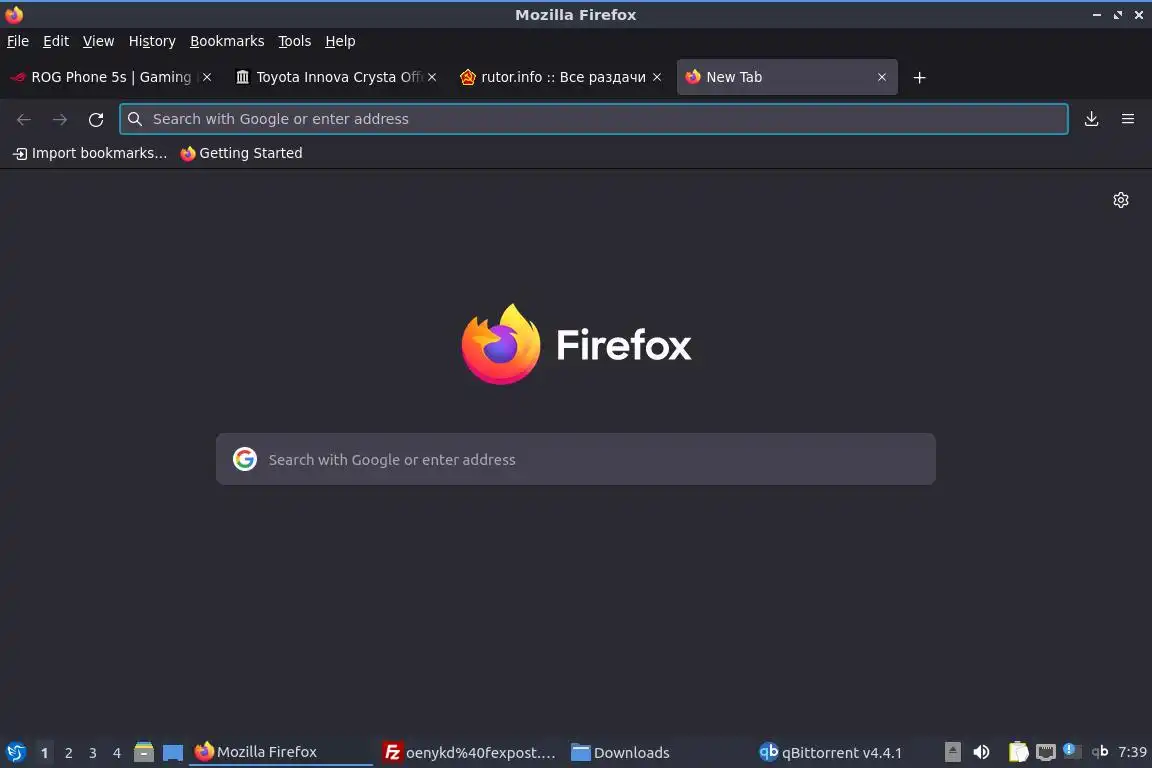Open the Bookmarks menu
Image resolution: width=1152 pixels, height=768 pixels.
point(227,41)
